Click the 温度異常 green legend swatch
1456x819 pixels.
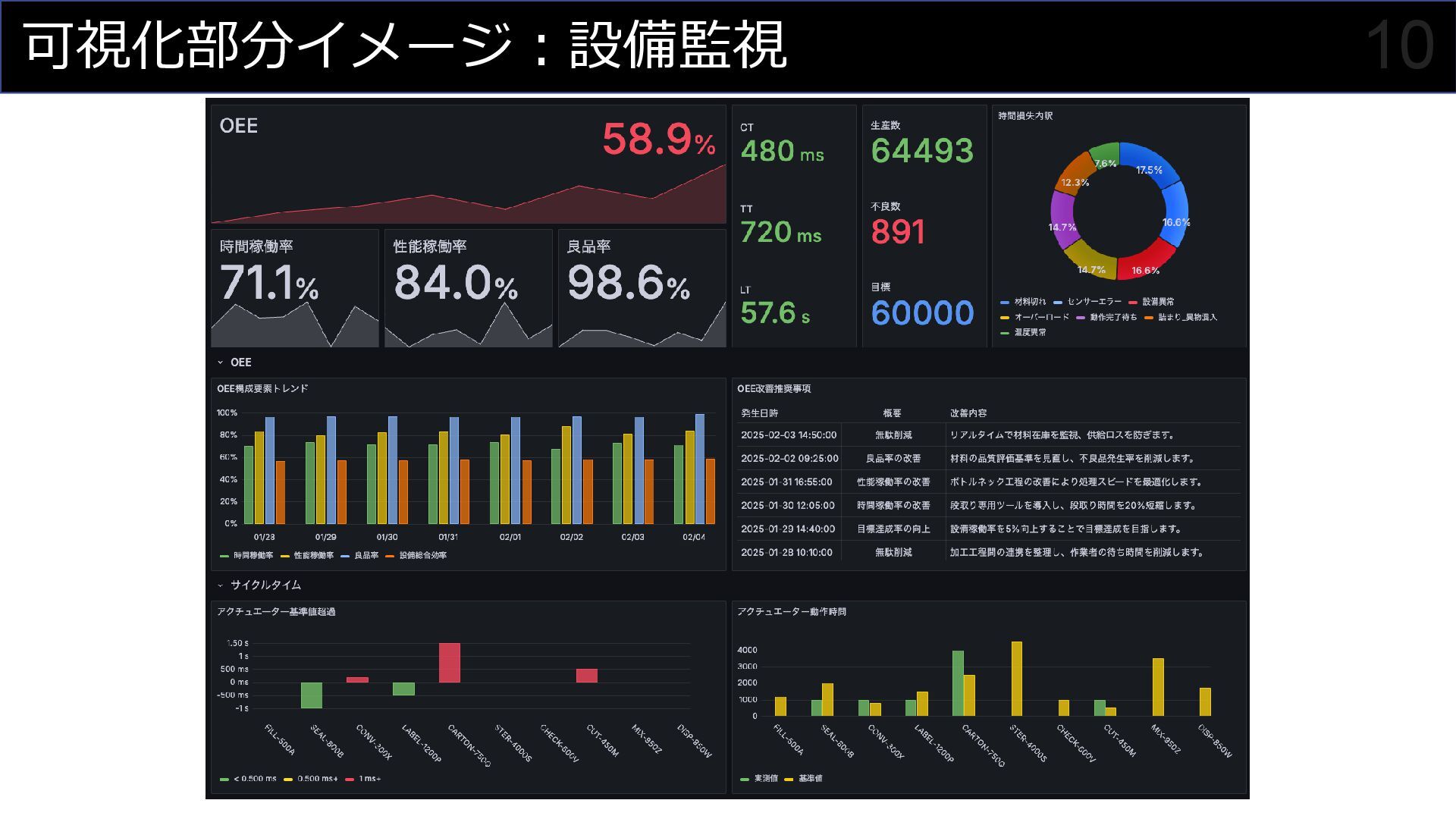pyautogui.click(x=1005, y=333)
